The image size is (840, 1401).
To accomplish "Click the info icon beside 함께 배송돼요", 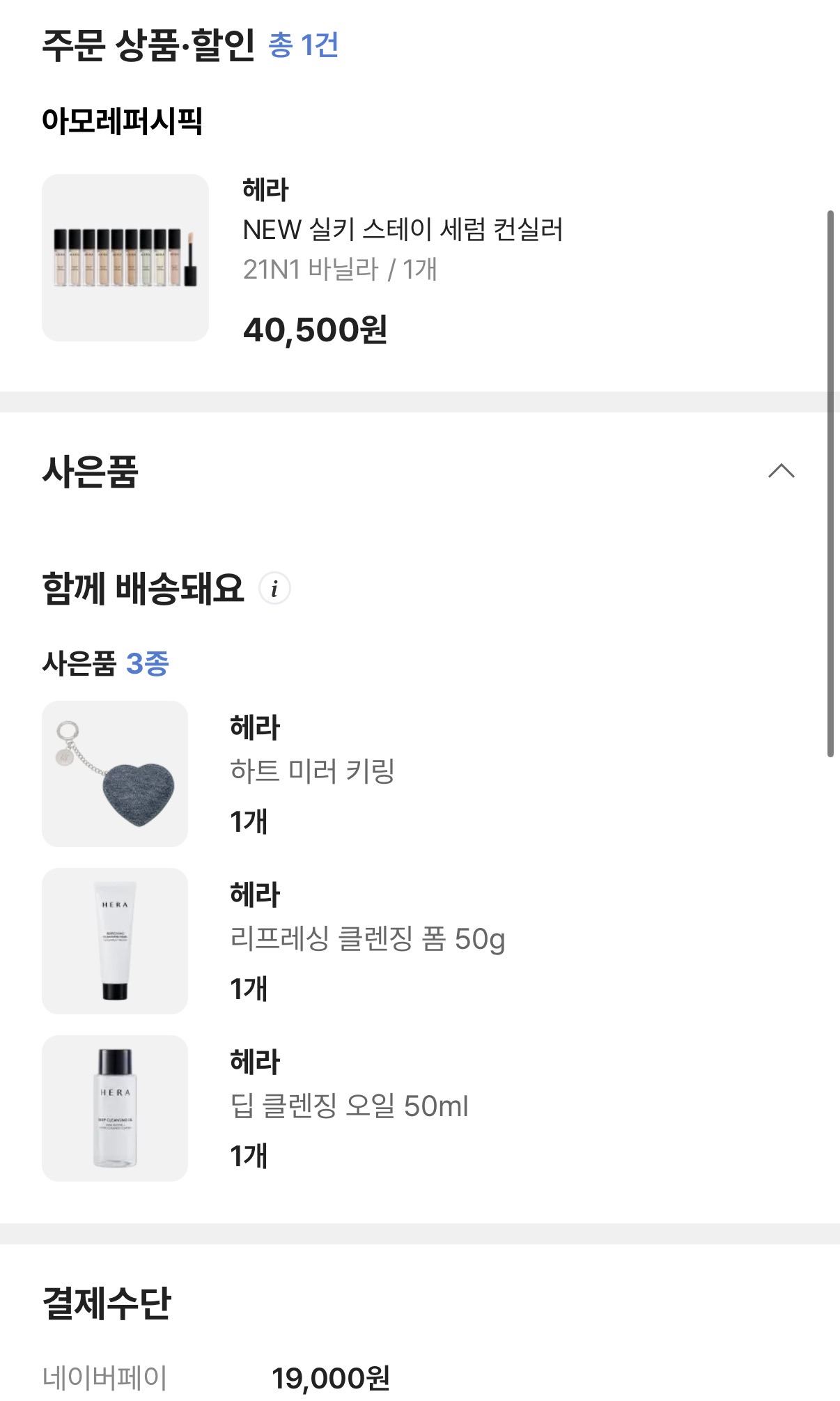I will (274, 589).
